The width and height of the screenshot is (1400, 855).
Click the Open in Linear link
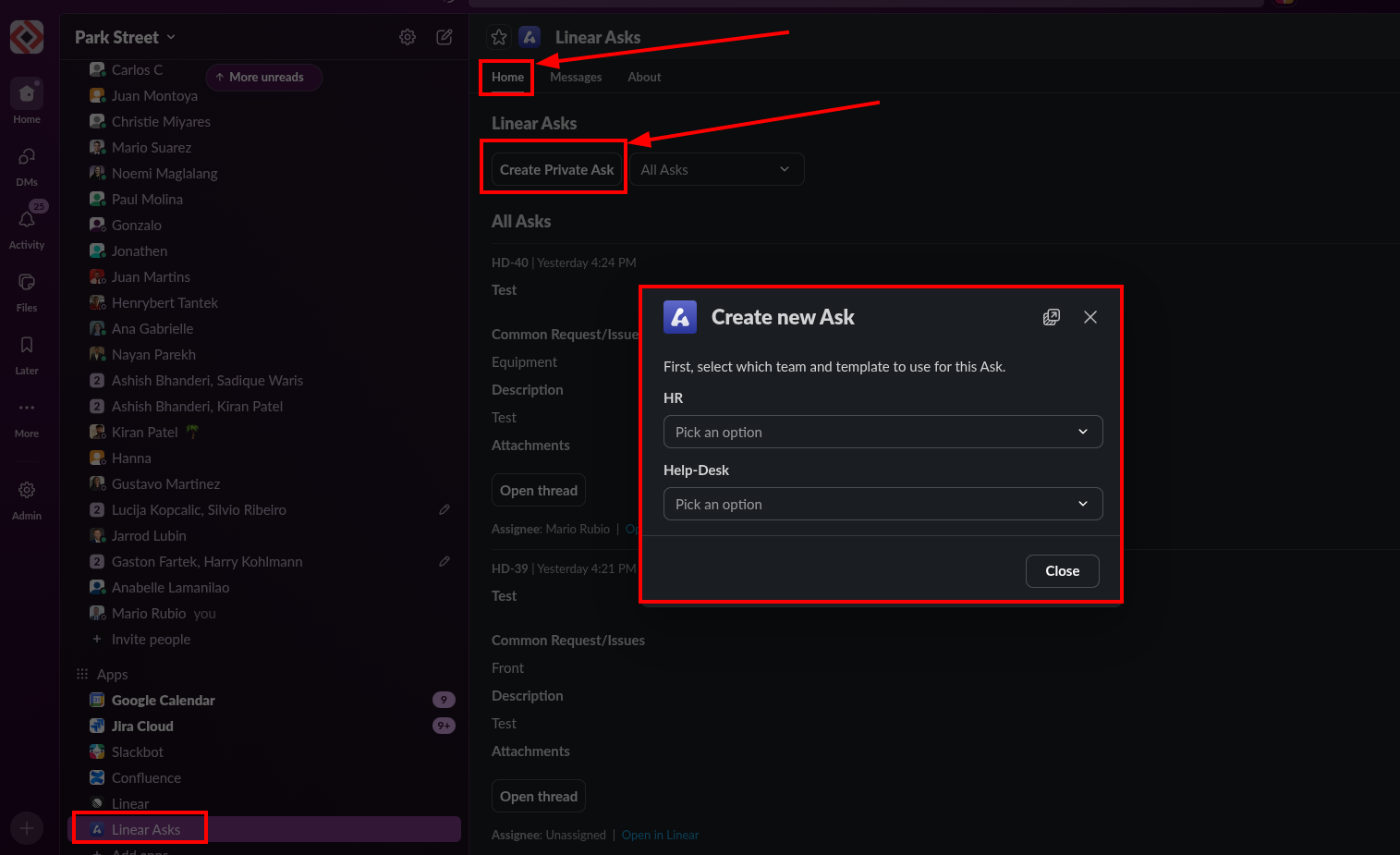660,835
